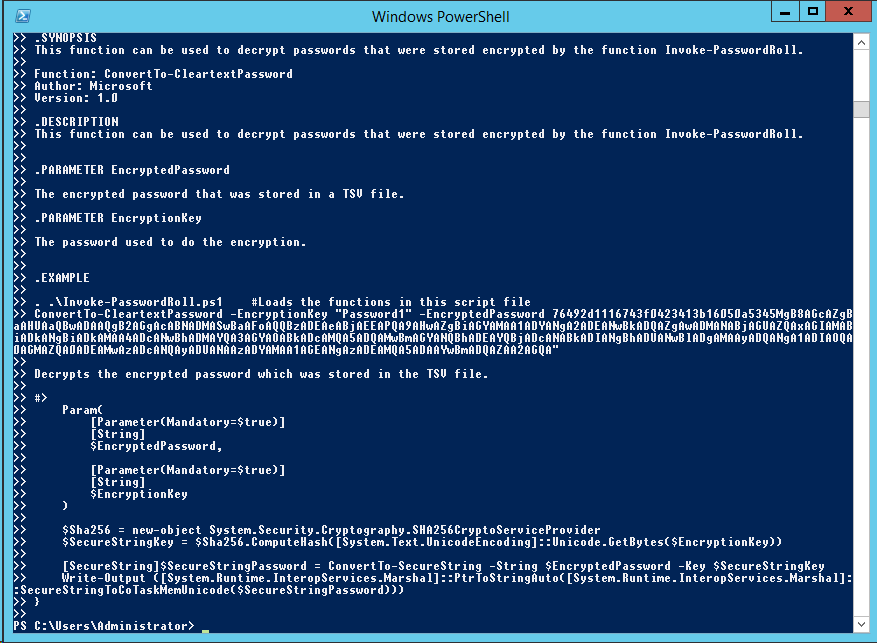Screen dimensions: 877x643
Task: Click the .PARAMETER EncryptionKey line
Action: pyautogui.click(x=118, y=218)
